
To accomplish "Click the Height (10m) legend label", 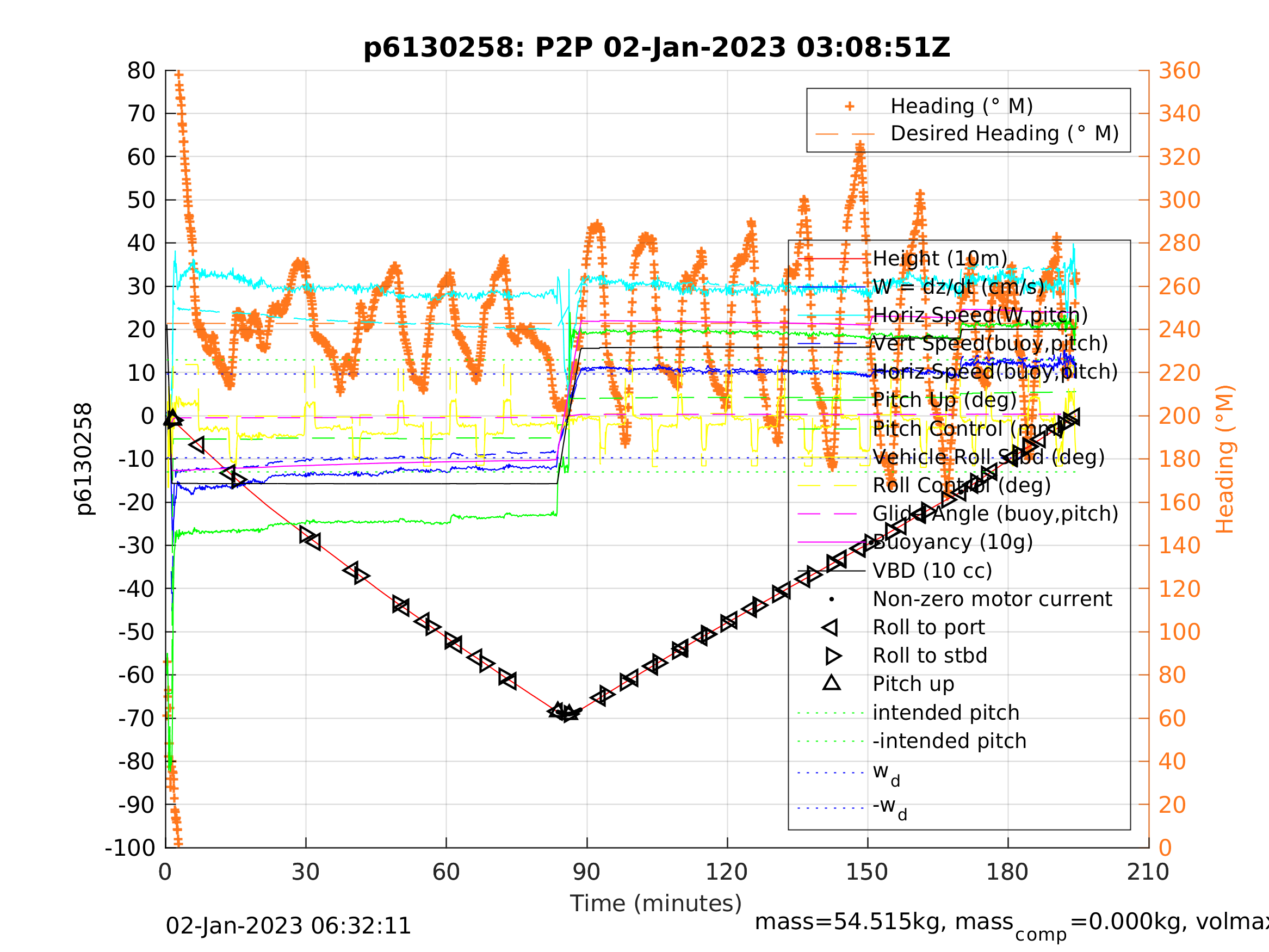I will coord(940,259).
